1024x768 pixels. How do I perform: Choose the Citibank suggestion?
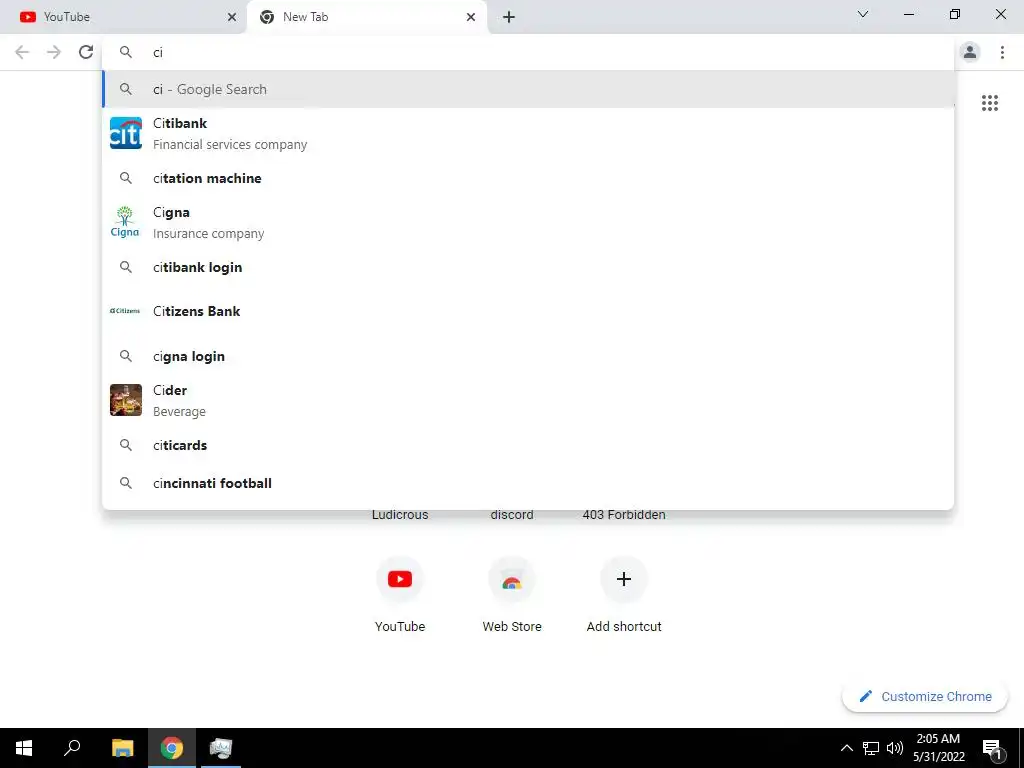point(528,133)
